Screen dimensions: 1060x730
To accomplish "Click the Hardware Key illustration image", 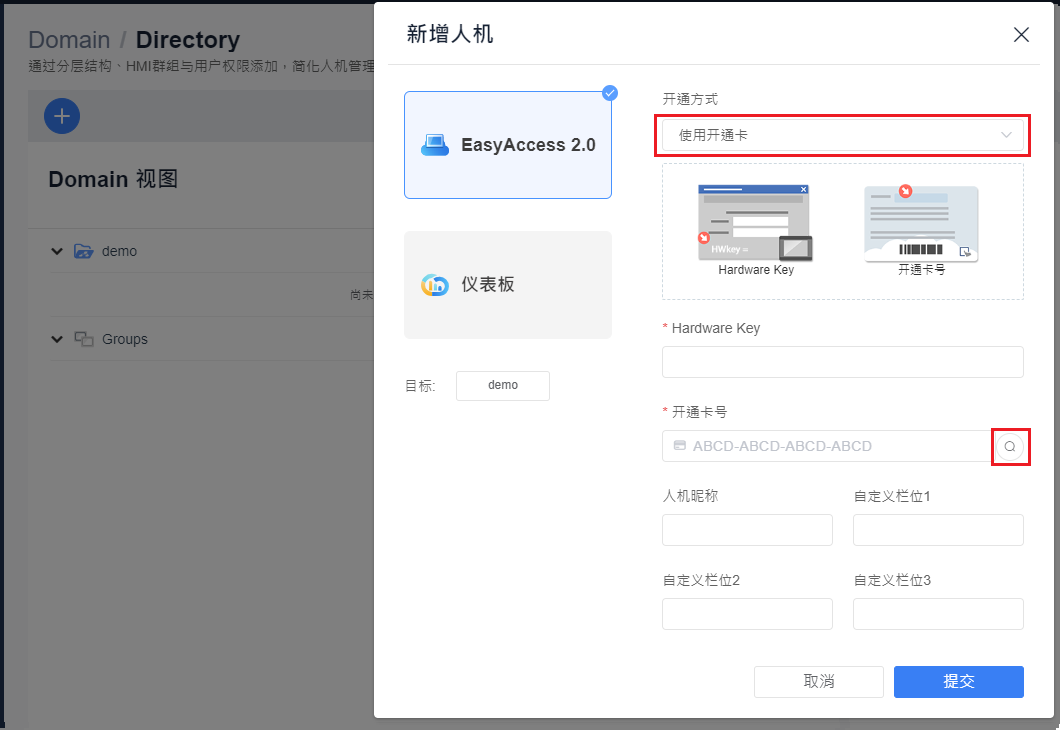I will (x=755, y=223).
